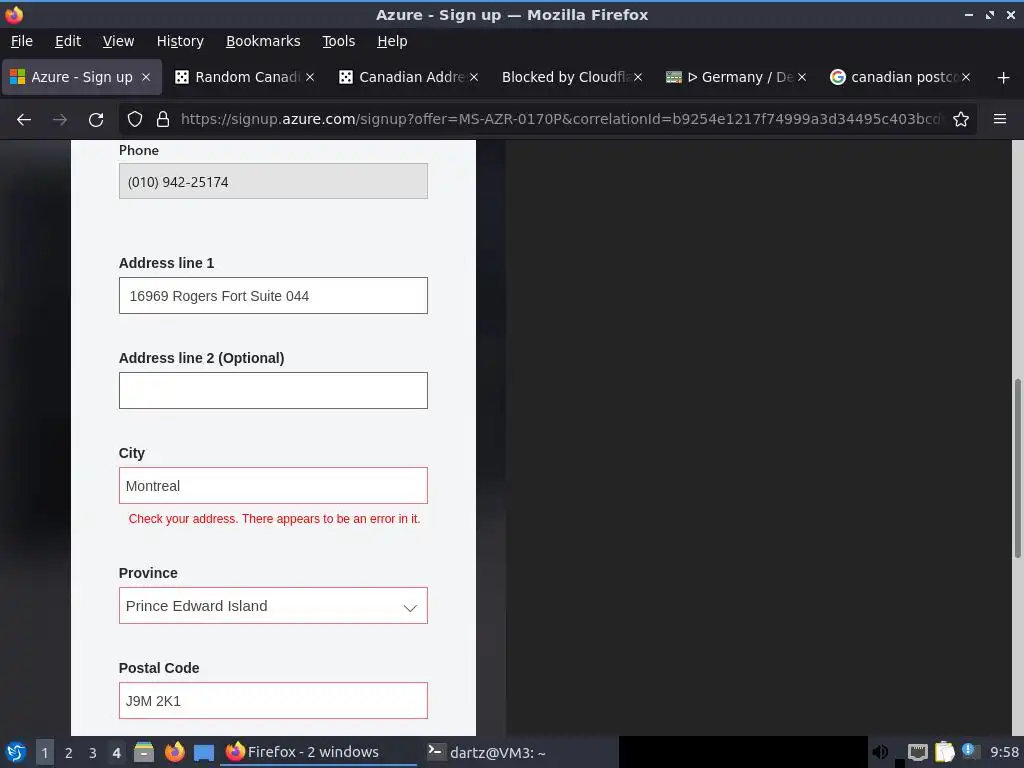Image resolution: width=1024 pixels, height=768 pixels.
Task: Open the clipboard manager tray icon
Action: 944,752
